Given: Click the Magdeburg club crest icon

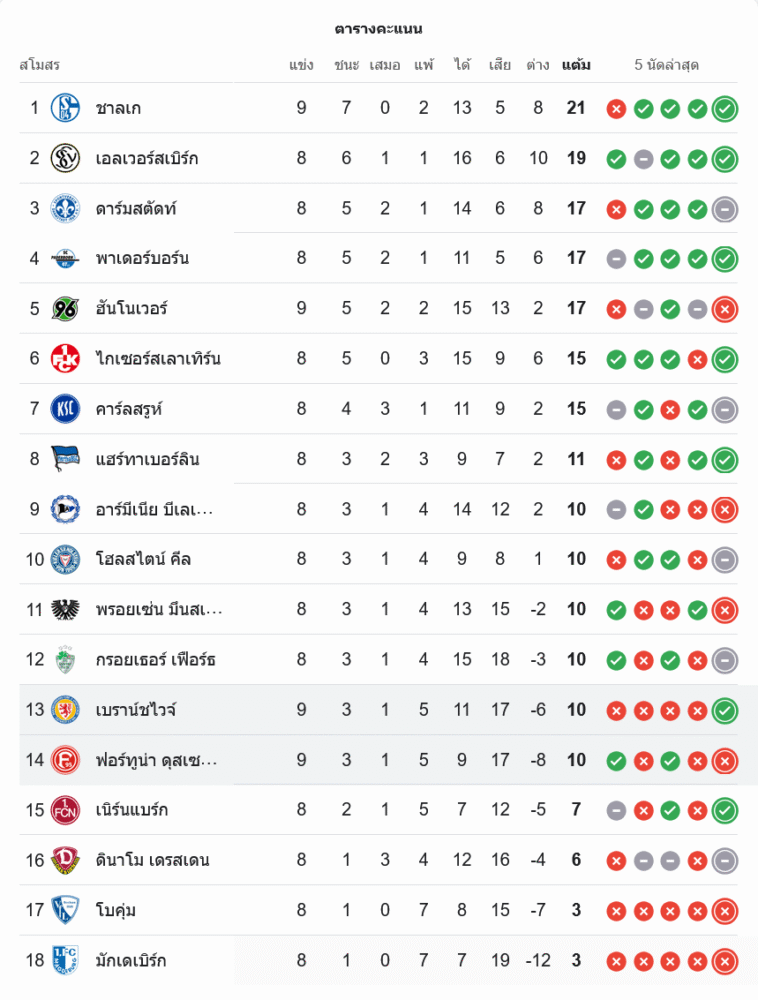Looking at the screenshot, I should [65, 961].
